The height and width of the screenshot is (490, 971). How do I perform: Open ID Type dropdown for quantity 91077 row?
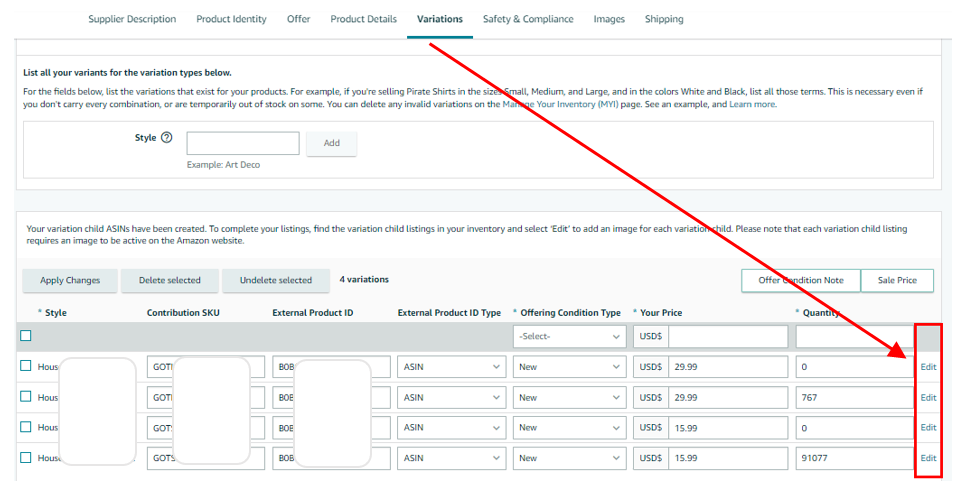pyautogui.click(x=451, y=458)
